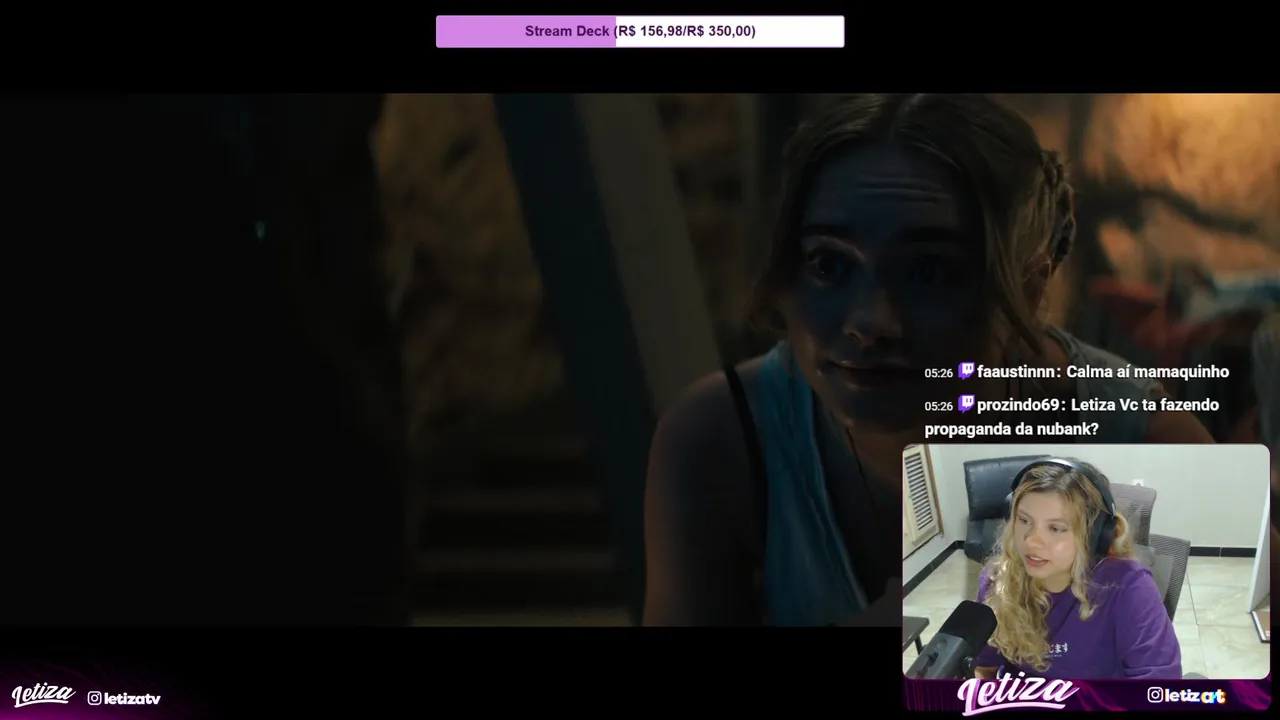Click the Instagram icon beside letizatv
The image size is (1280, 720).
(x=94, y=698)
